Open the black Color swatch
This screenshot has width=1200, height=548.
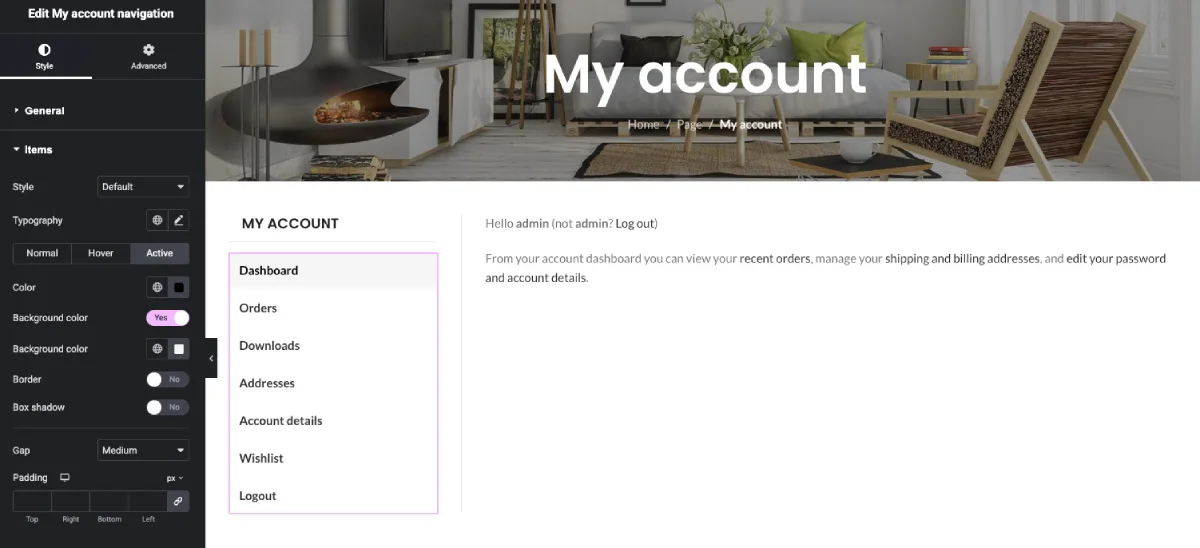179,288
